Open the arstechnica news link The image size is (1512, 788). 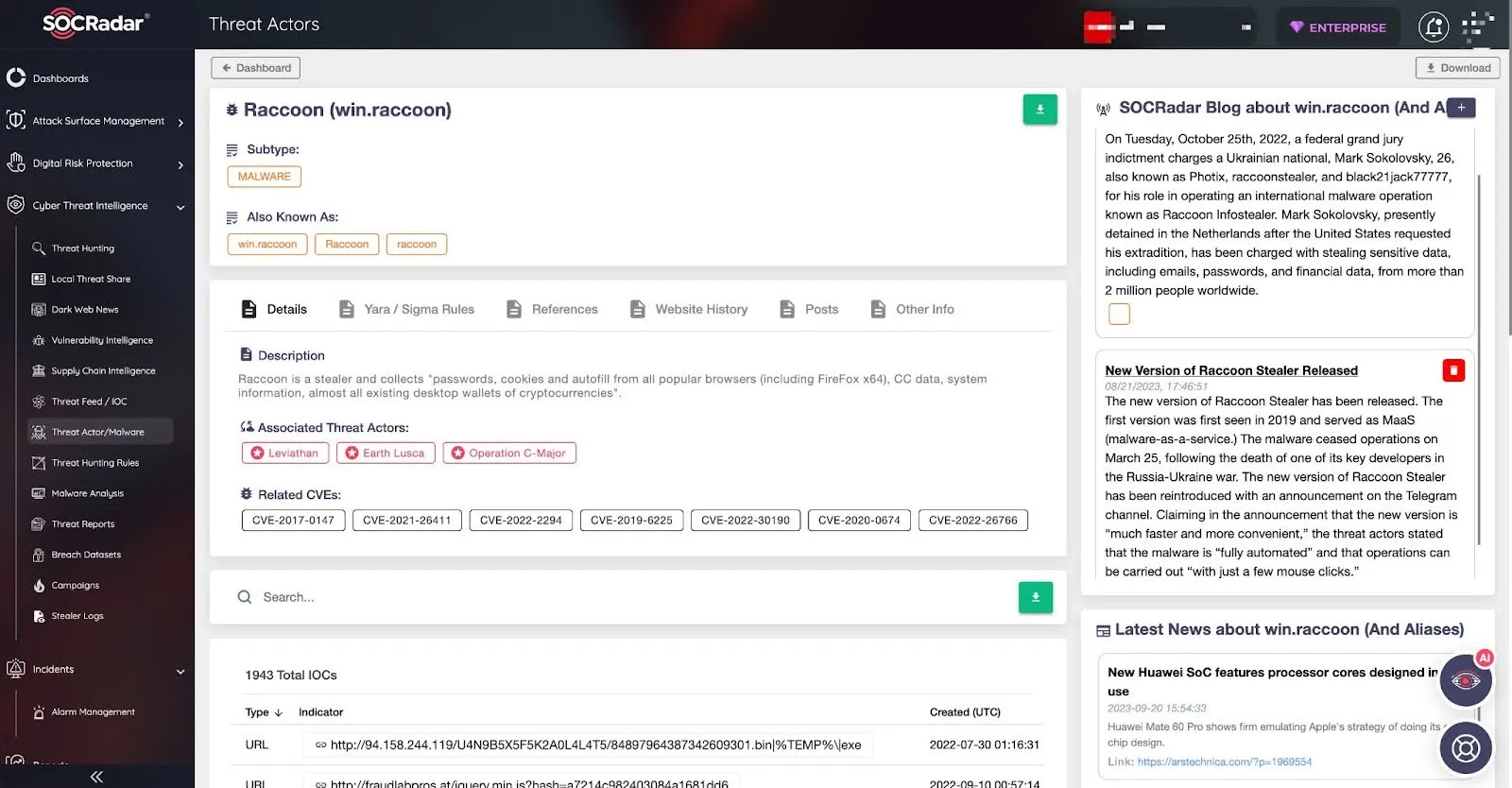pos(1225,762)
